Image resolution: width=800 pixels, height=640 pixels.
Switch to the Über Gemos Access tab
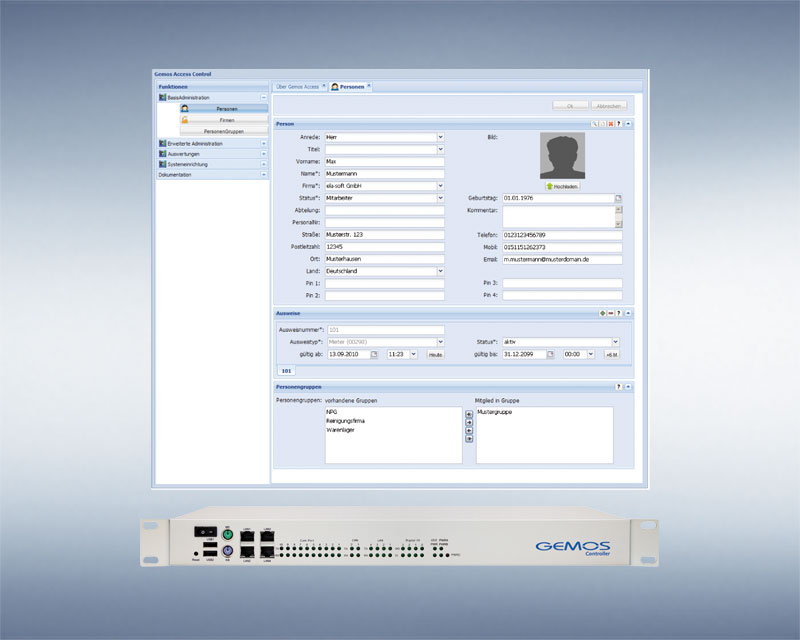[x=297, y=87]
